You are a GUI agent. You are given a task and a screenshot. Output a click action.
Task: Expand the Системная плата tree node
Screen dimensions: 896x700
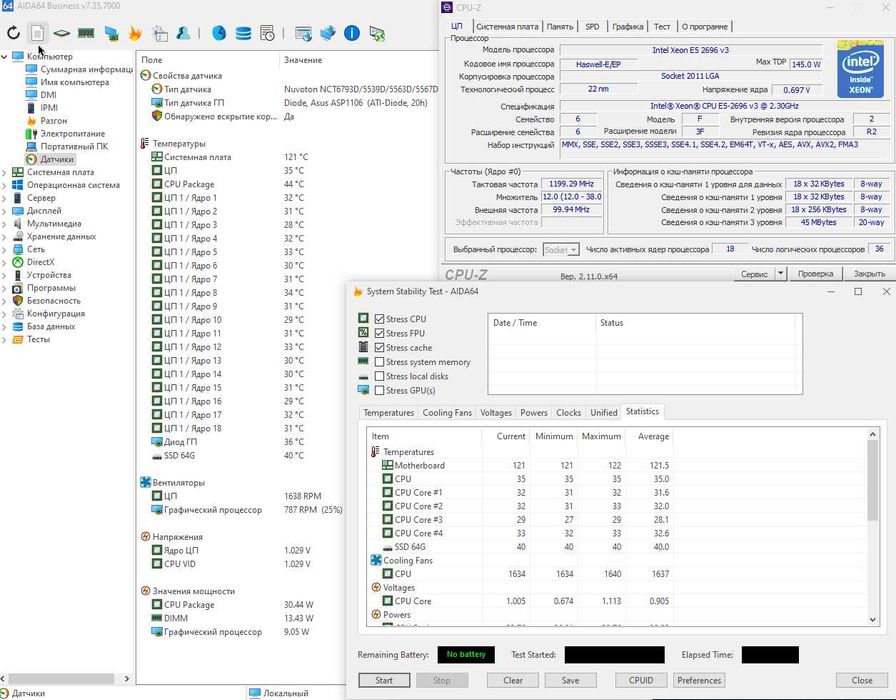tap(5, 172)
